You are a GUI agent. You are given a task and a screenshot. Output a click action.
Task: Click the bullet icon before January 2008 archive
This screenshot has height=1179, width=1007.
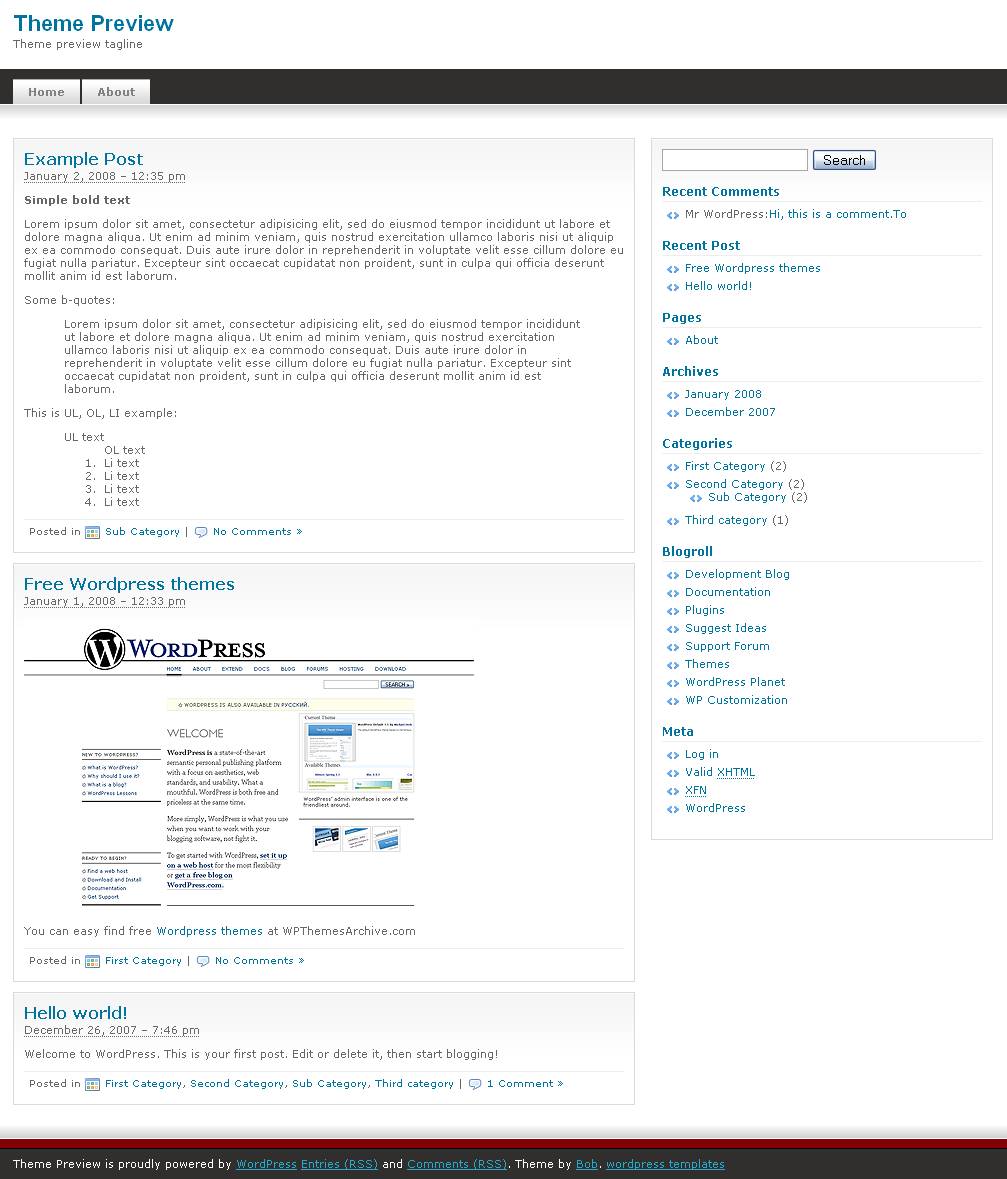pos(671,394)
